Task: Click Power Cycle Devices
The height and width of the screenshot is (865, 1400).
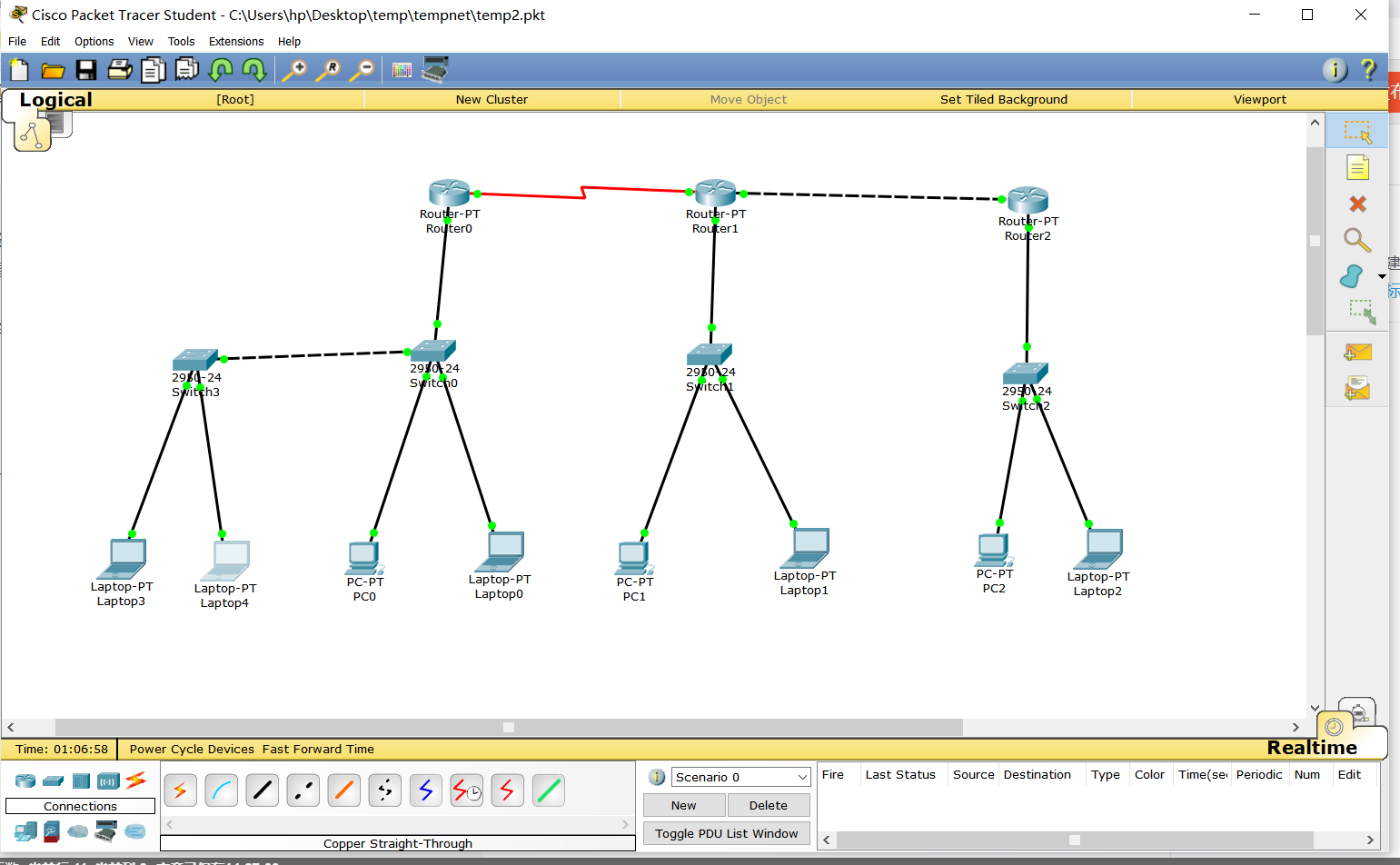Action: point(192,750)
